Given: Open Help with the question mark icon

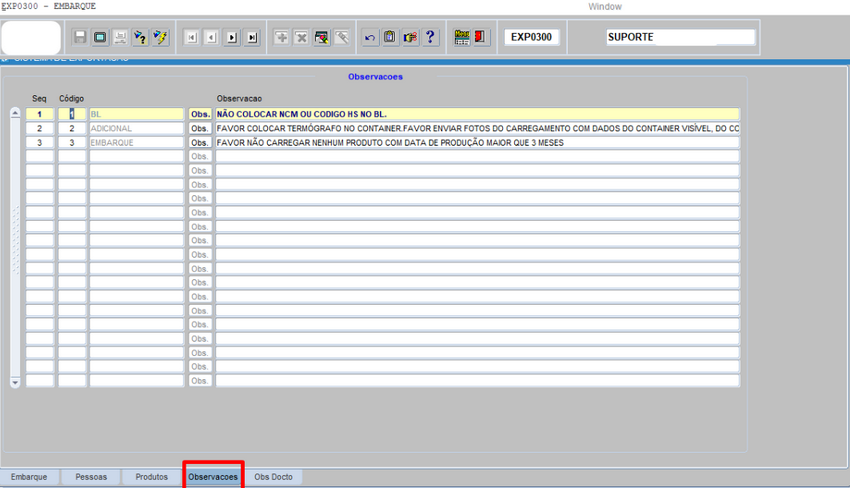Looking at the screenshot, I should 430,37.
